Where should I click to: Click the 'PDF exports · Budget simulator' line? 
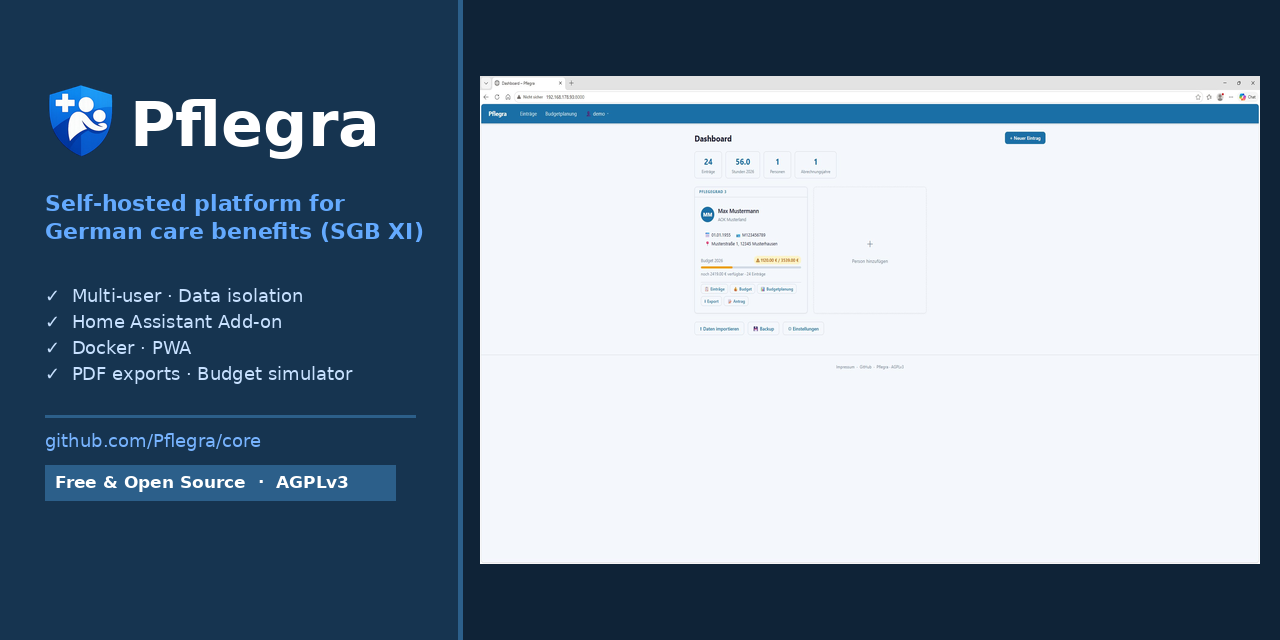[x=212, y=374]
